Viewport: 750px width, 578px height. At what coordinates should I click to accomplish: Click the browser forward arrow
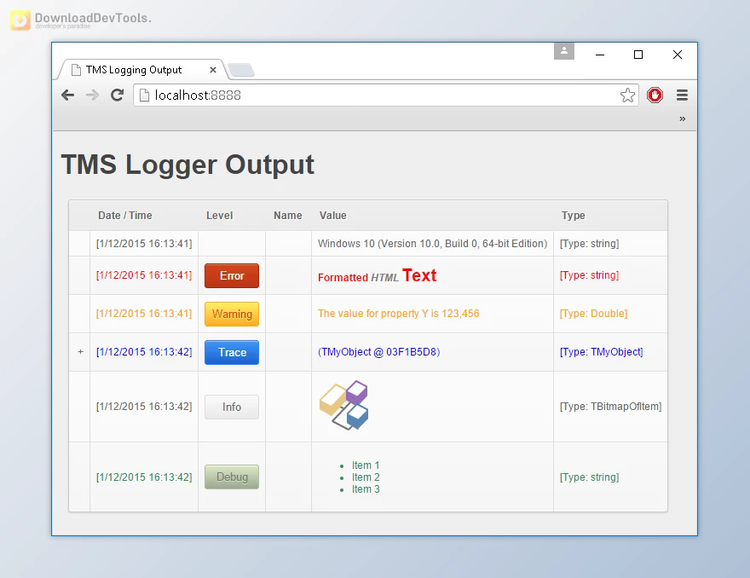92,95
